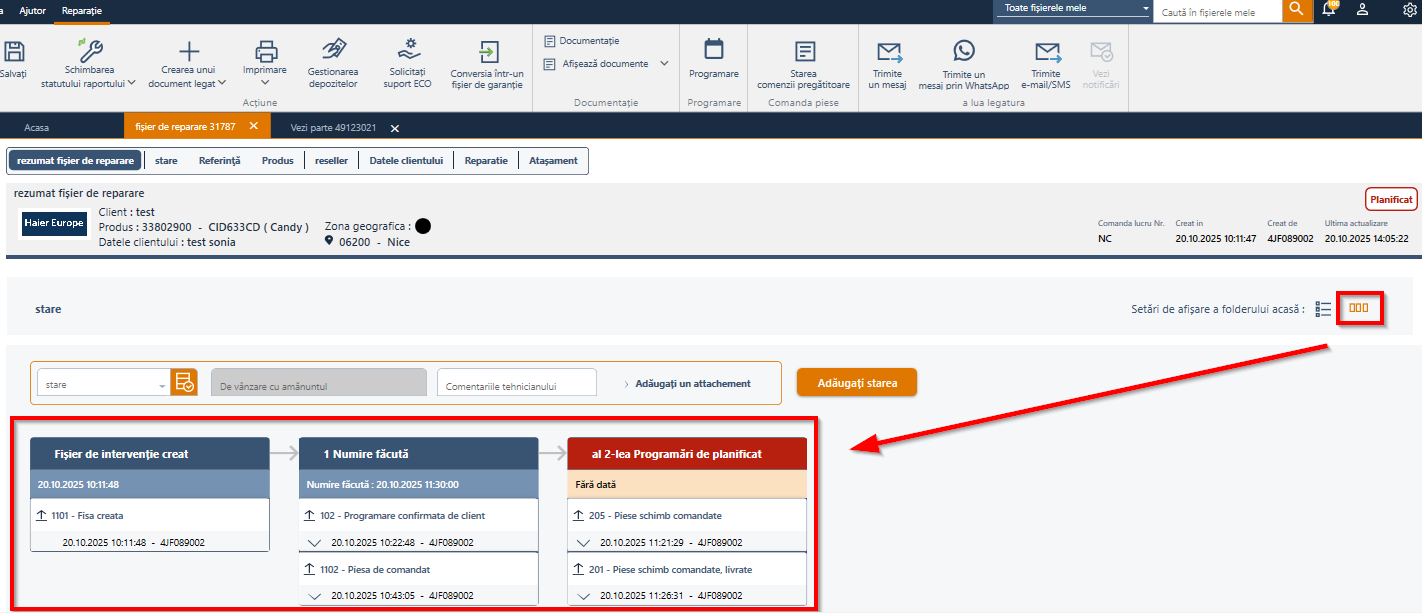Select the Reparatie section tab
1422x613 pixels.
click(486, 160)
